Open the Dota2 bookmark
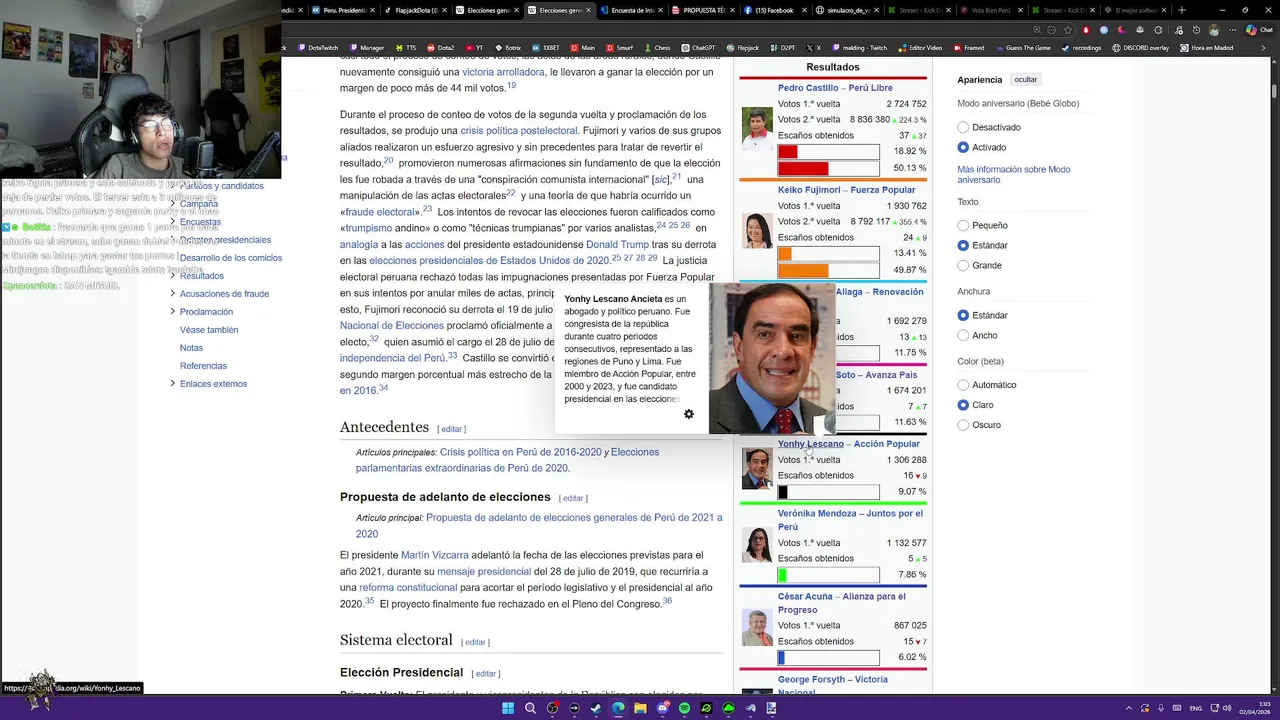1280x720 pixels. point(440,48)
